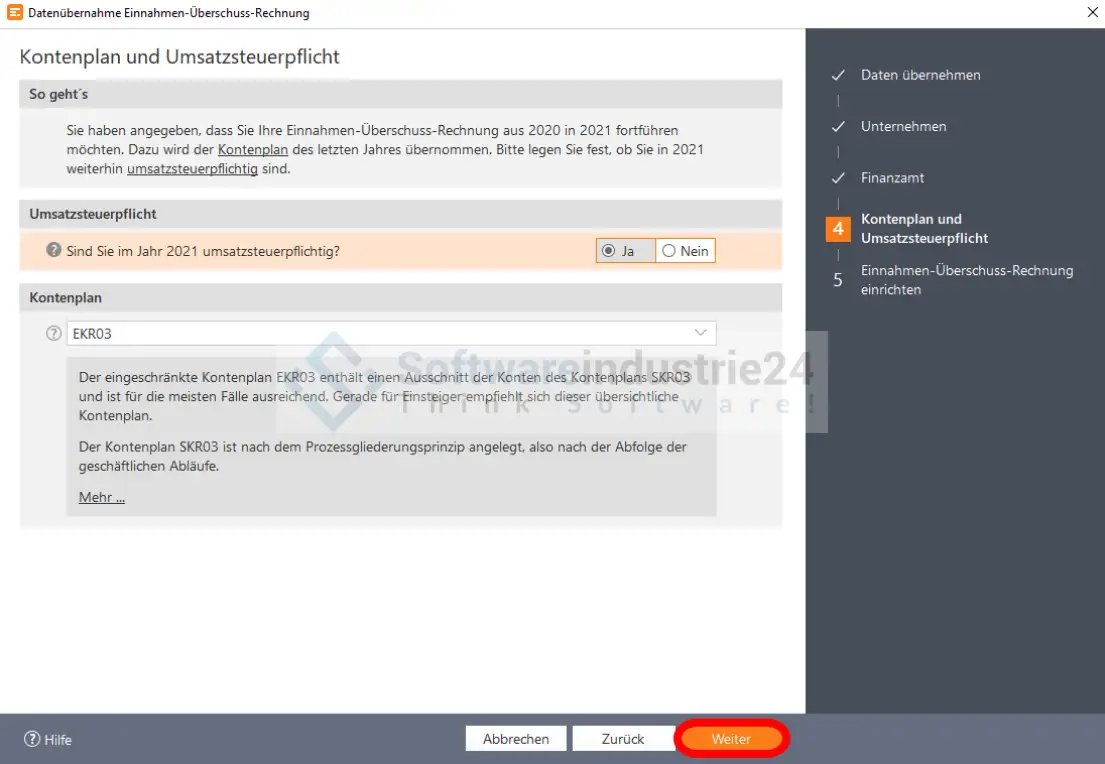Cancel the wizard with Abbrechen
This screenshot has height=764, width=1105.
(x=516, y=739)
